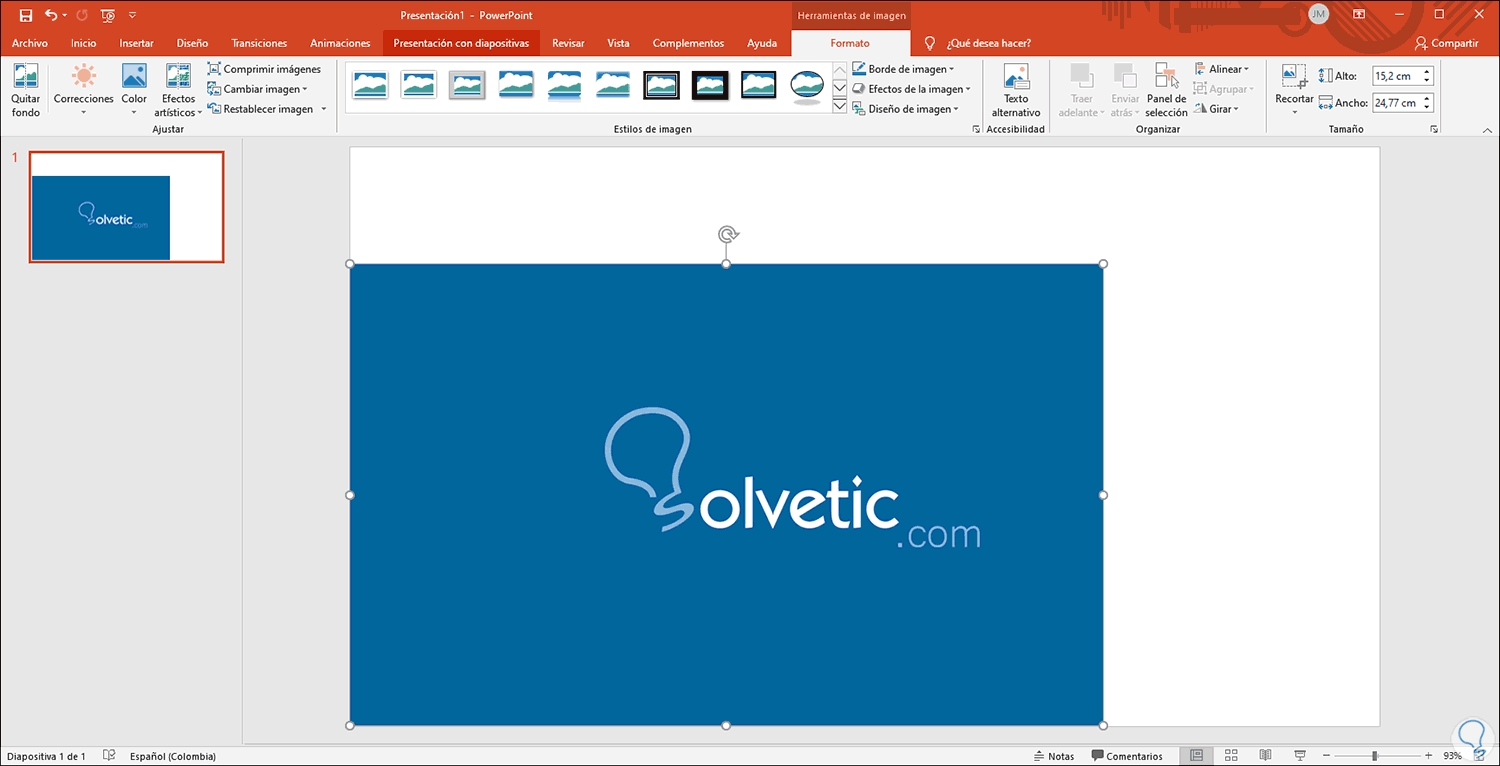Open the Color adjustment menu

(x=134, y=91)
